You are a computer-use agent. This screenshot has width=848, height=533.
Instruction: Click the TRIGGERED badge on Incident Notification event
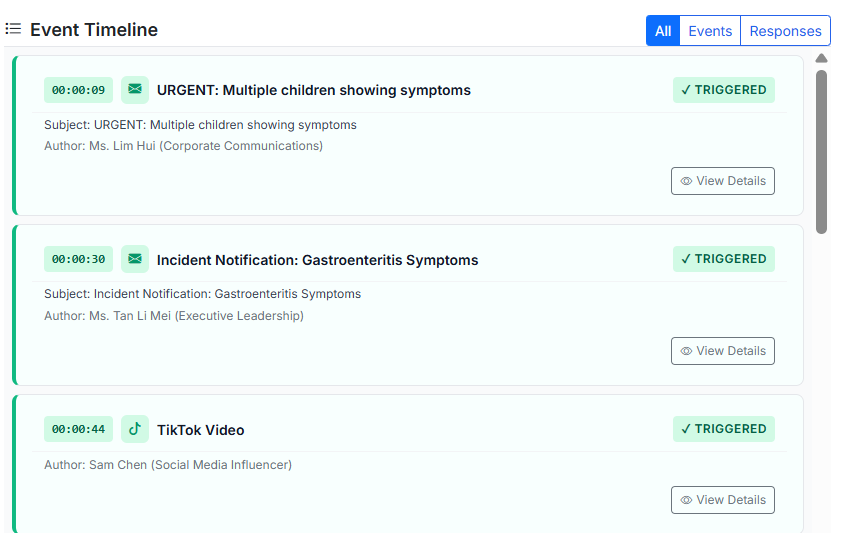pyautogui.click(x=724, y=259)
